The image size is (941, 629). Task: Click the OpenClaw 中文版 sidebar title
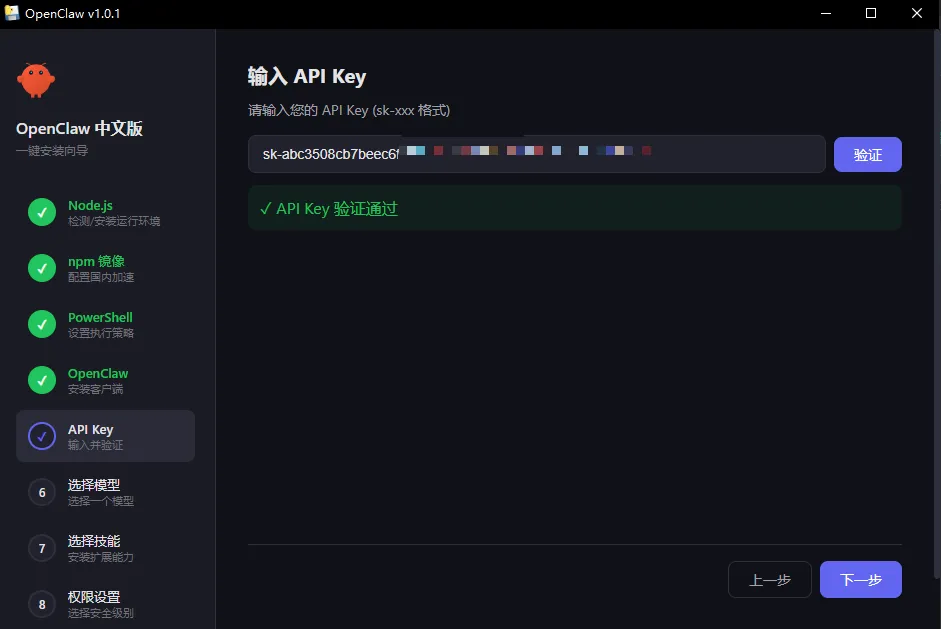tap(79, 128)
